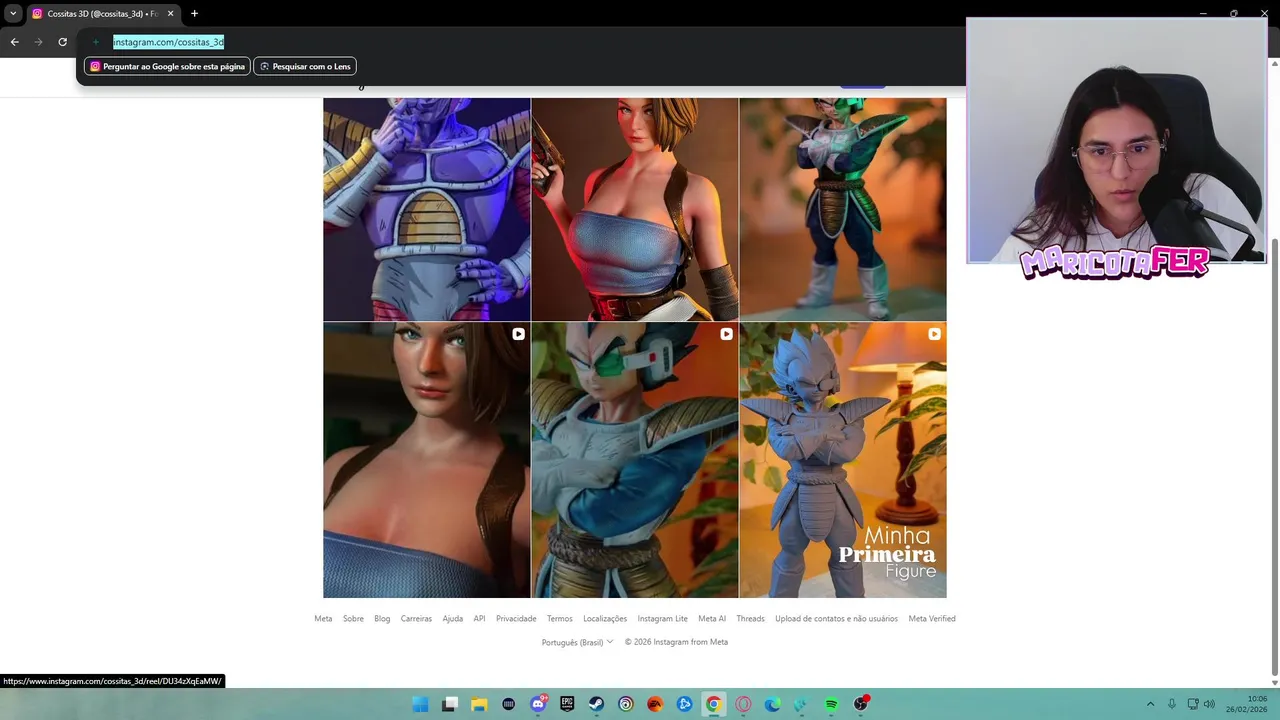The height and width of the screenshot is (720, 1280).
Task: Open the Meta Verified footer link
Action: tap(932, 618)
